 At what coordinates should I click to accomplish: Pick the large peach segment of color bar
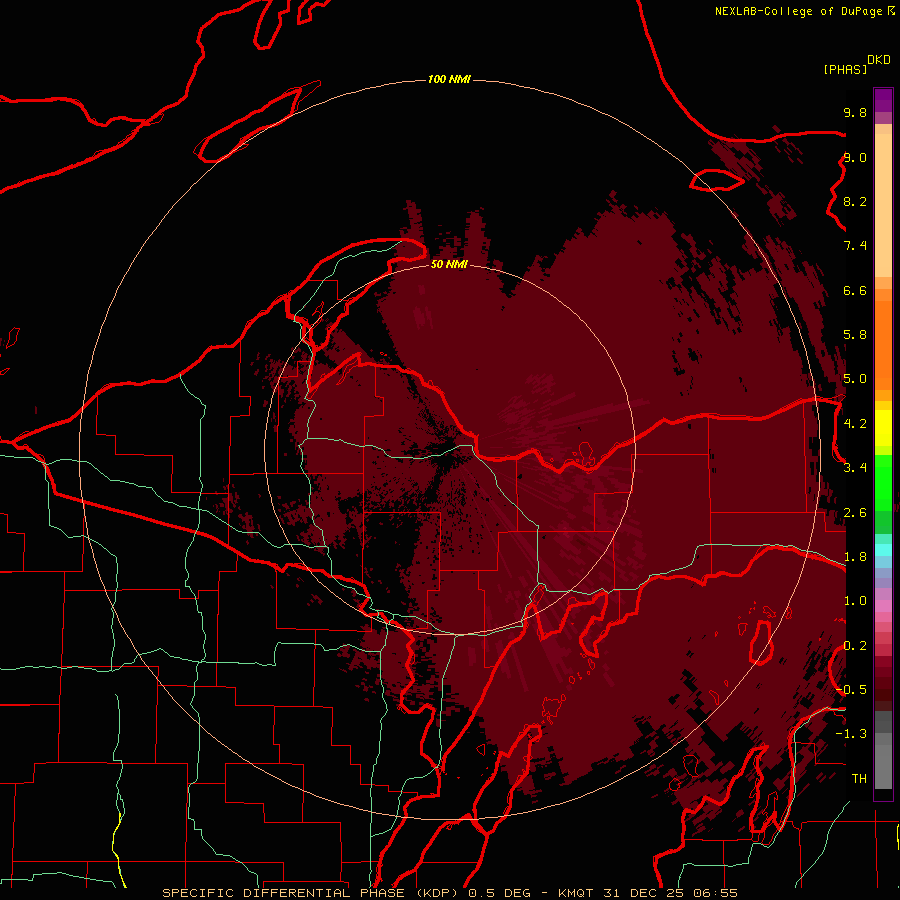[883, 205]
